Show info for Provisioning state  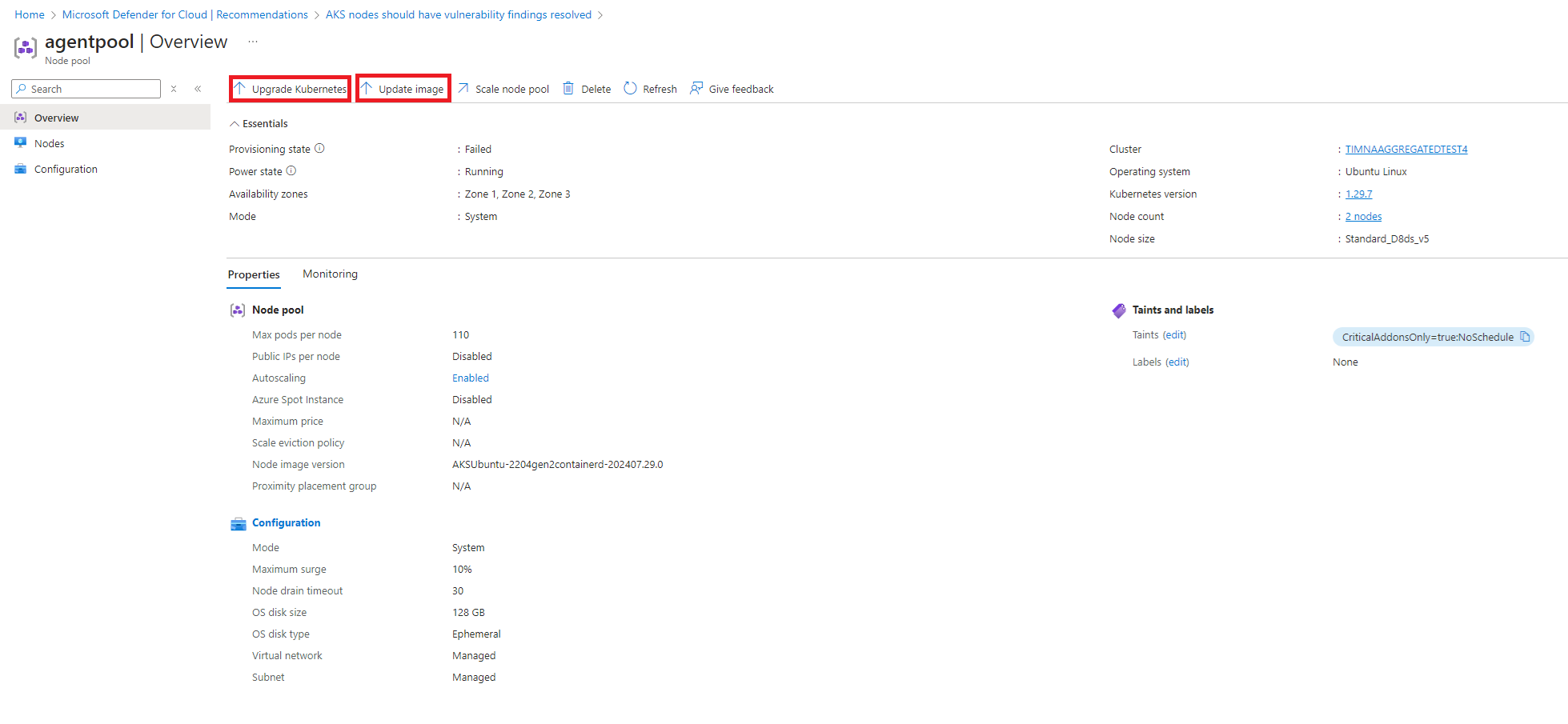point(319,148)
